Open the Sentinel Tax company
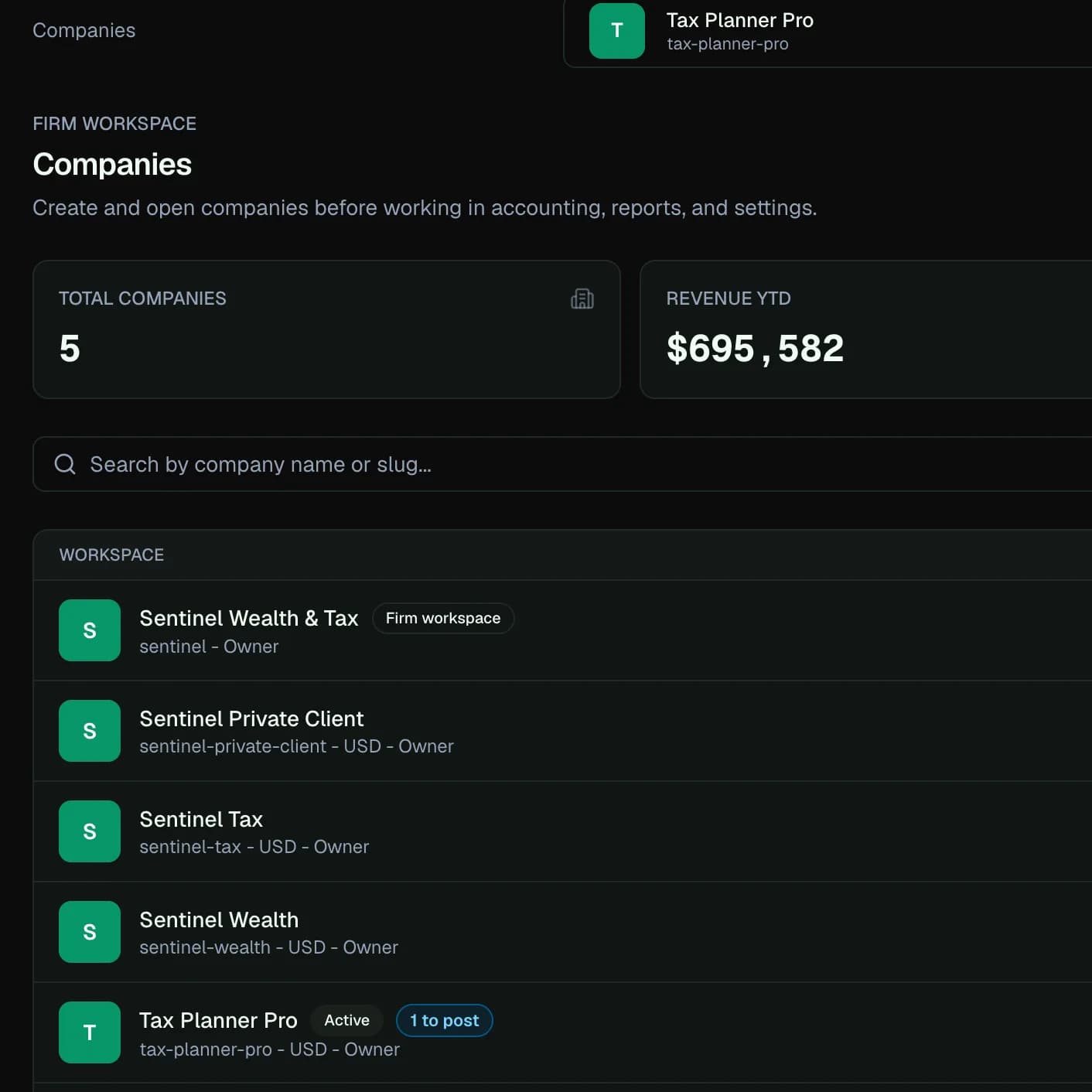 (562, 831)
